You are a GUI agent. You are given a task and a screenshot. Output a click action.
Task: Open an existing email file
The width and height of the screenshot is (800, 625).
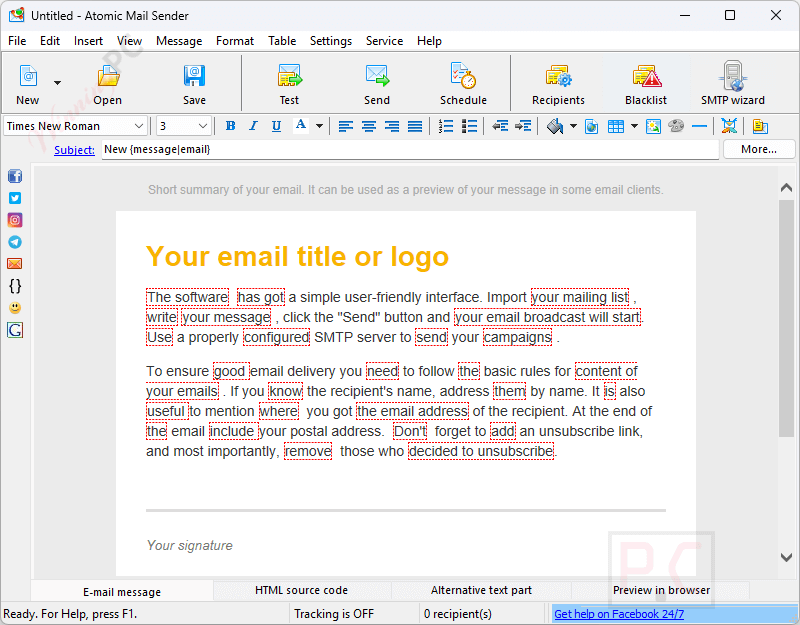point(108,84)
